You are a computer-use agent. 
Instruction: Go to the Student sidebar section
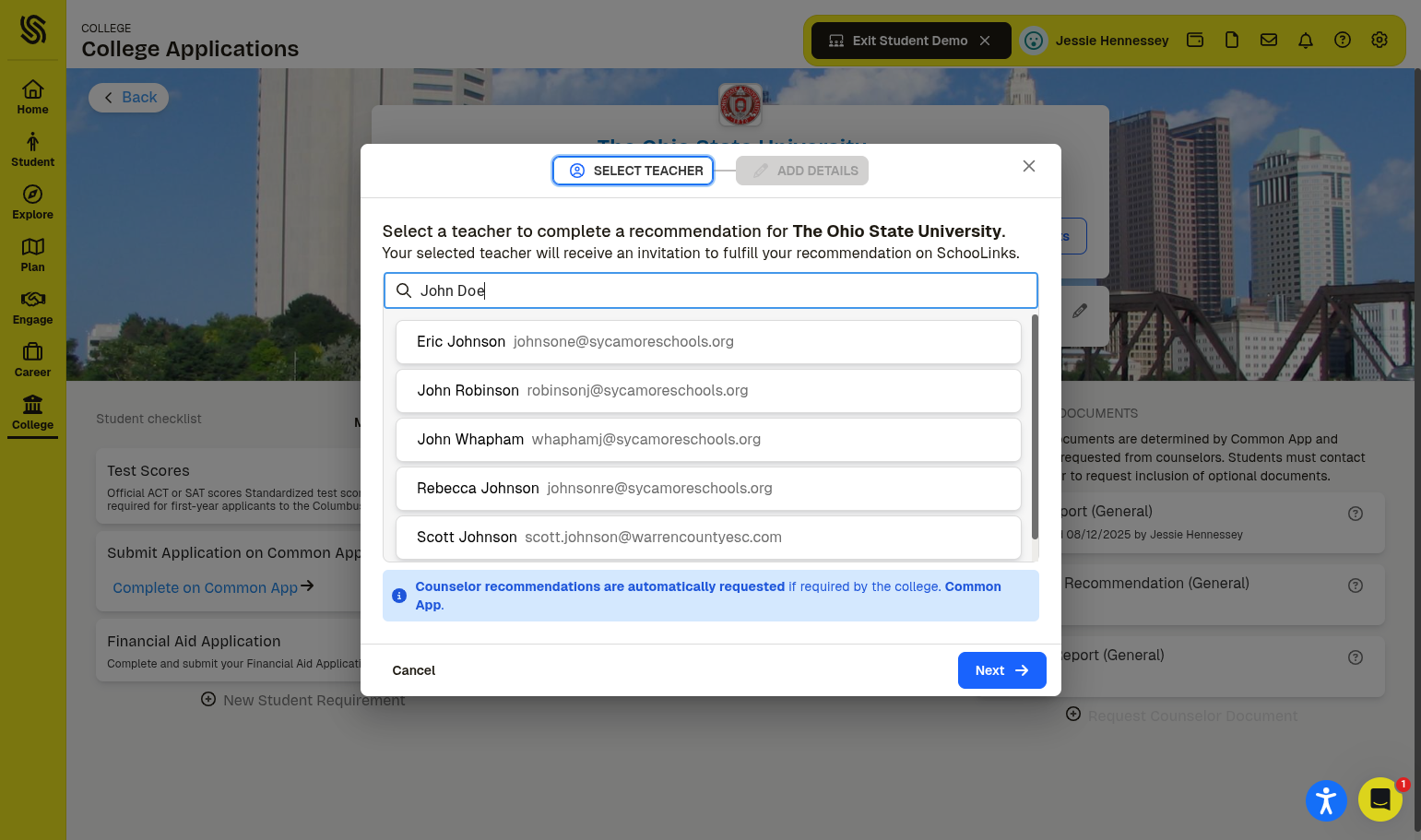click(32, 149)
